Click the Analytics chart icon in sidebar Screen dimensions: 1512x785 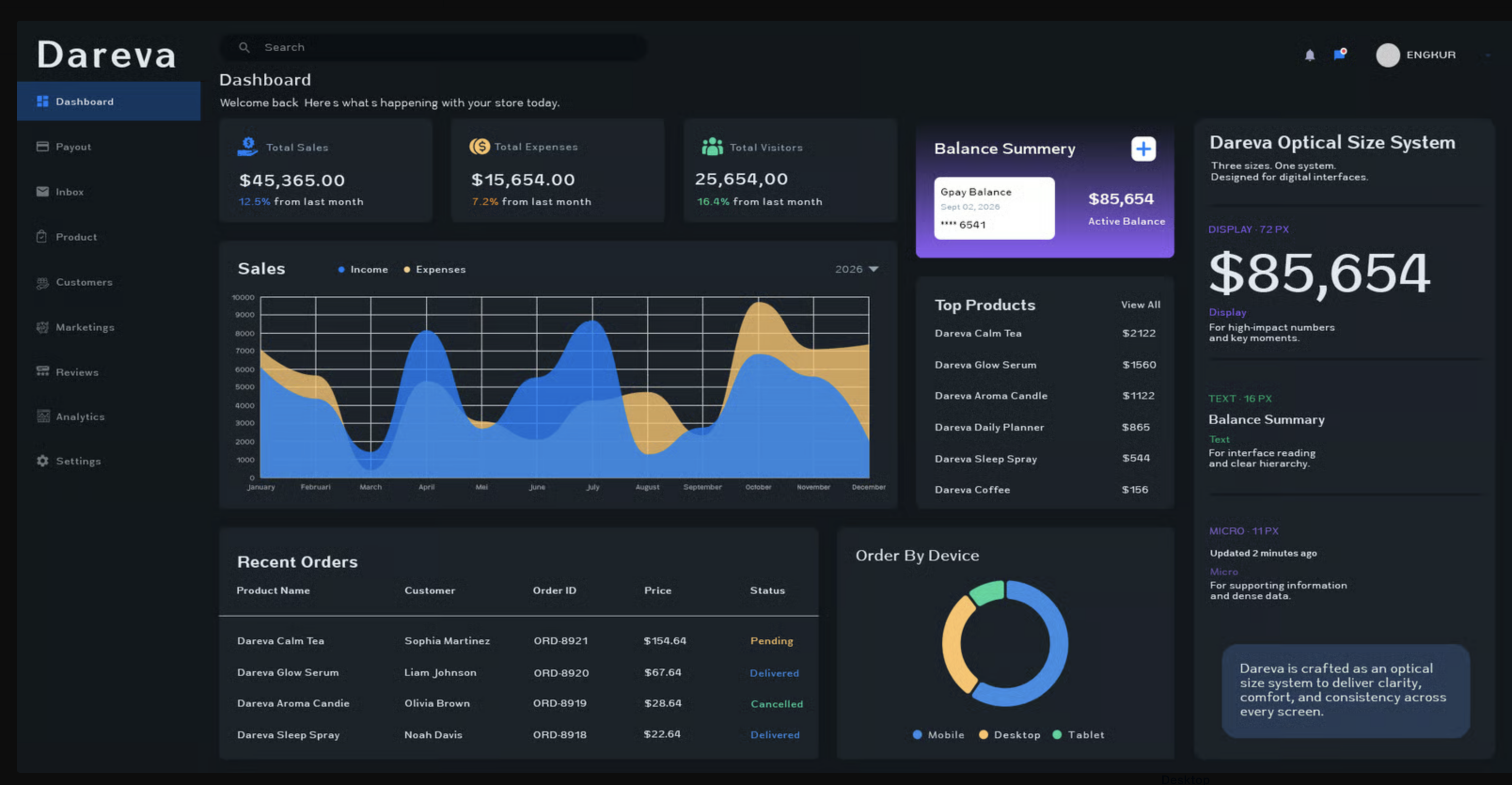43,416
